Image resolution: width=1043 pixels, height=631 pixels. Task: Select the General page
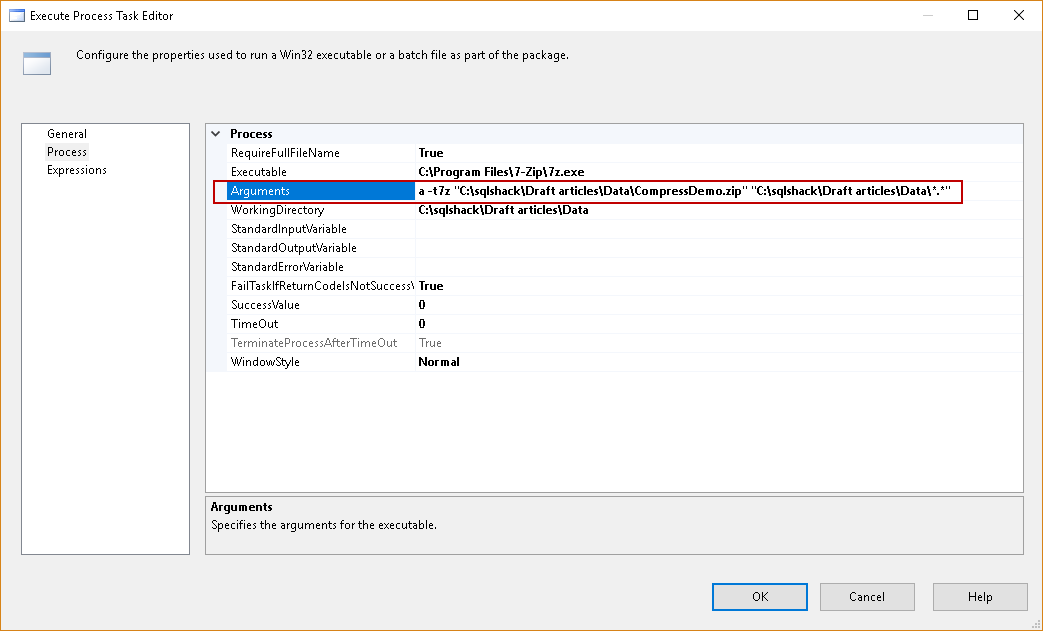coord(67,134)
